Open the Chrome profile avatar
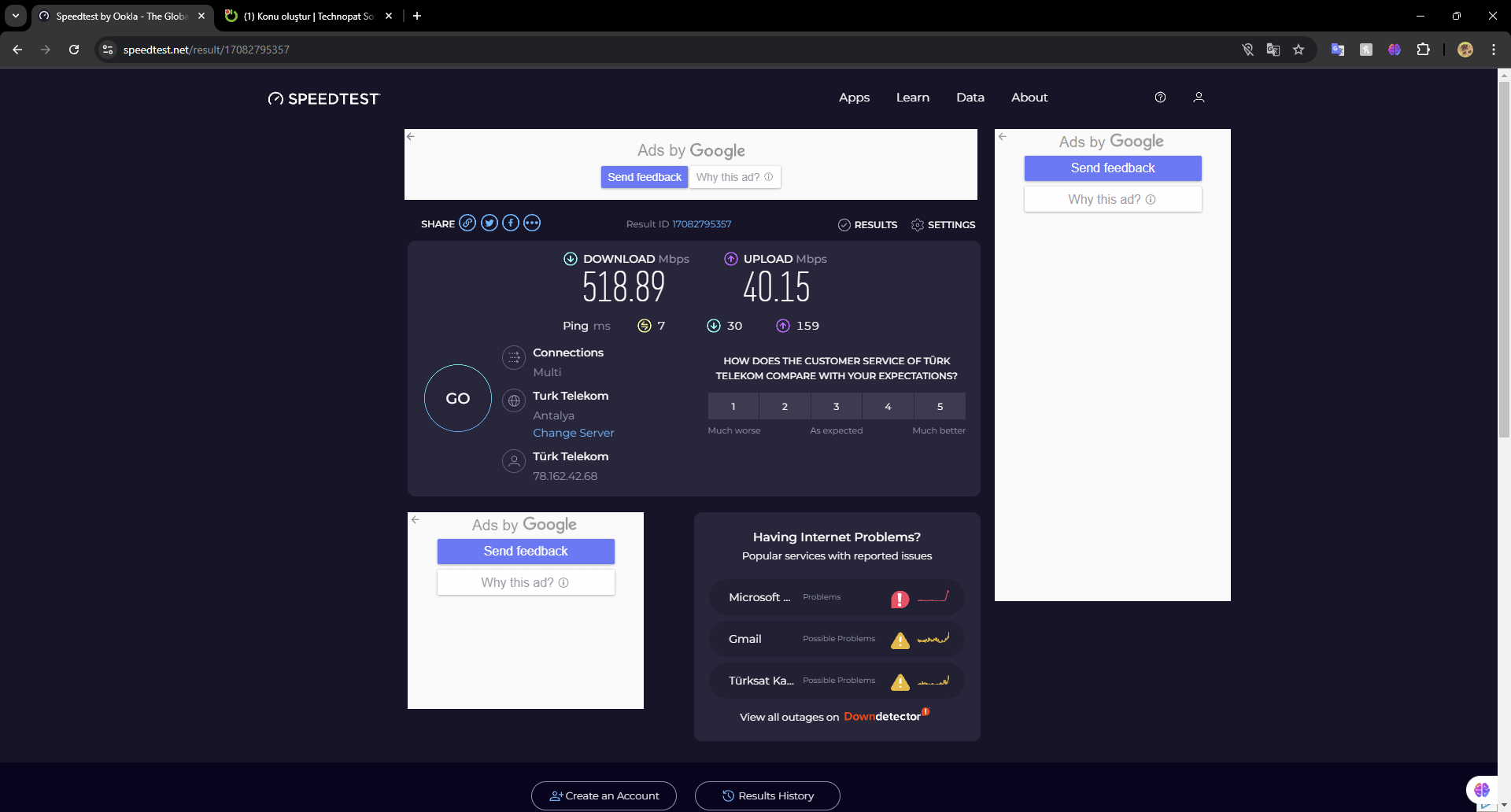This screenshot has height=812, width=1511. [x=1465, y=50]
